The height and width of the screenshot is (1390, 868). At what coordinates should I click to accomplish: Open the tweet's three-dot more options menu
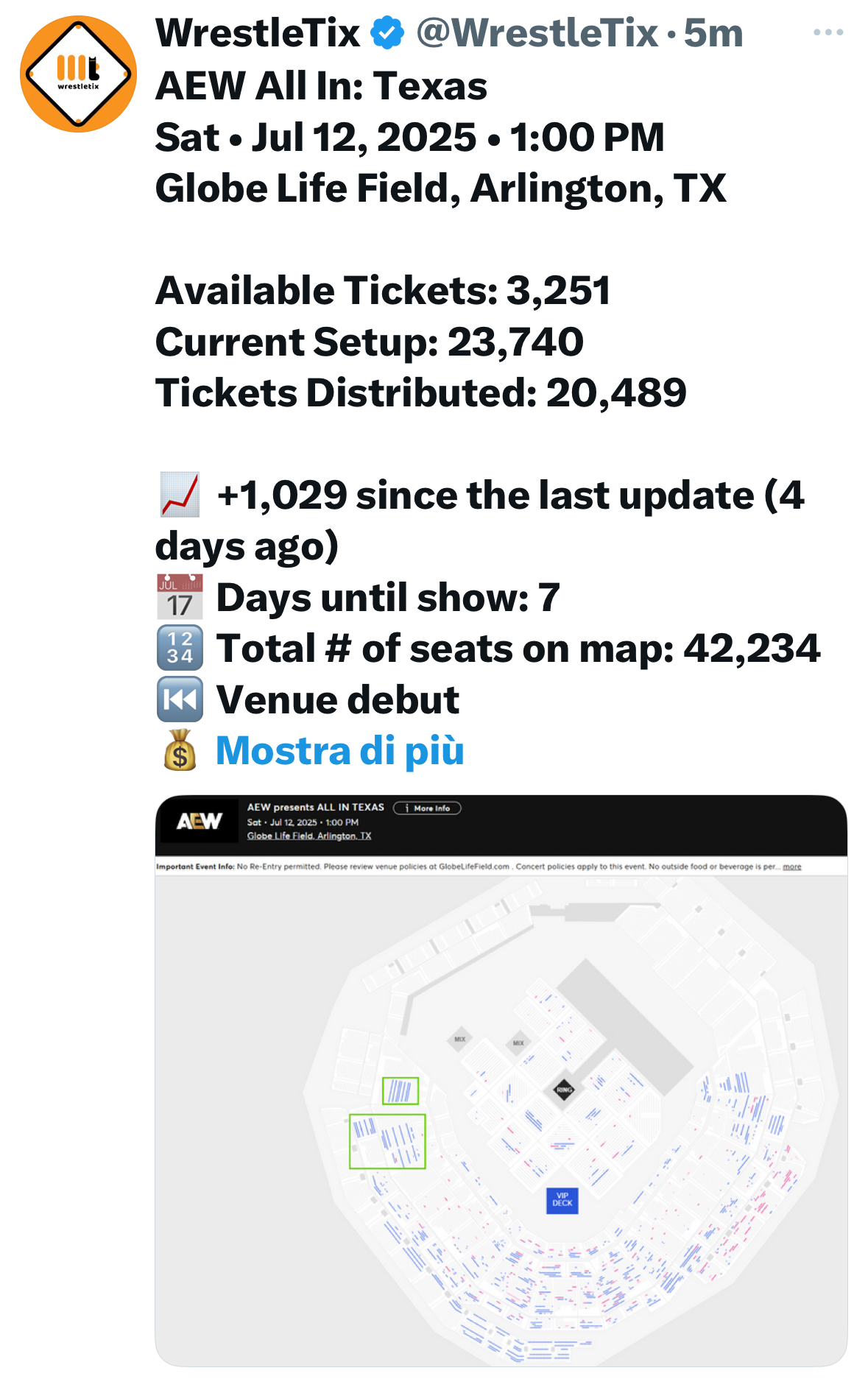(828, 32)
